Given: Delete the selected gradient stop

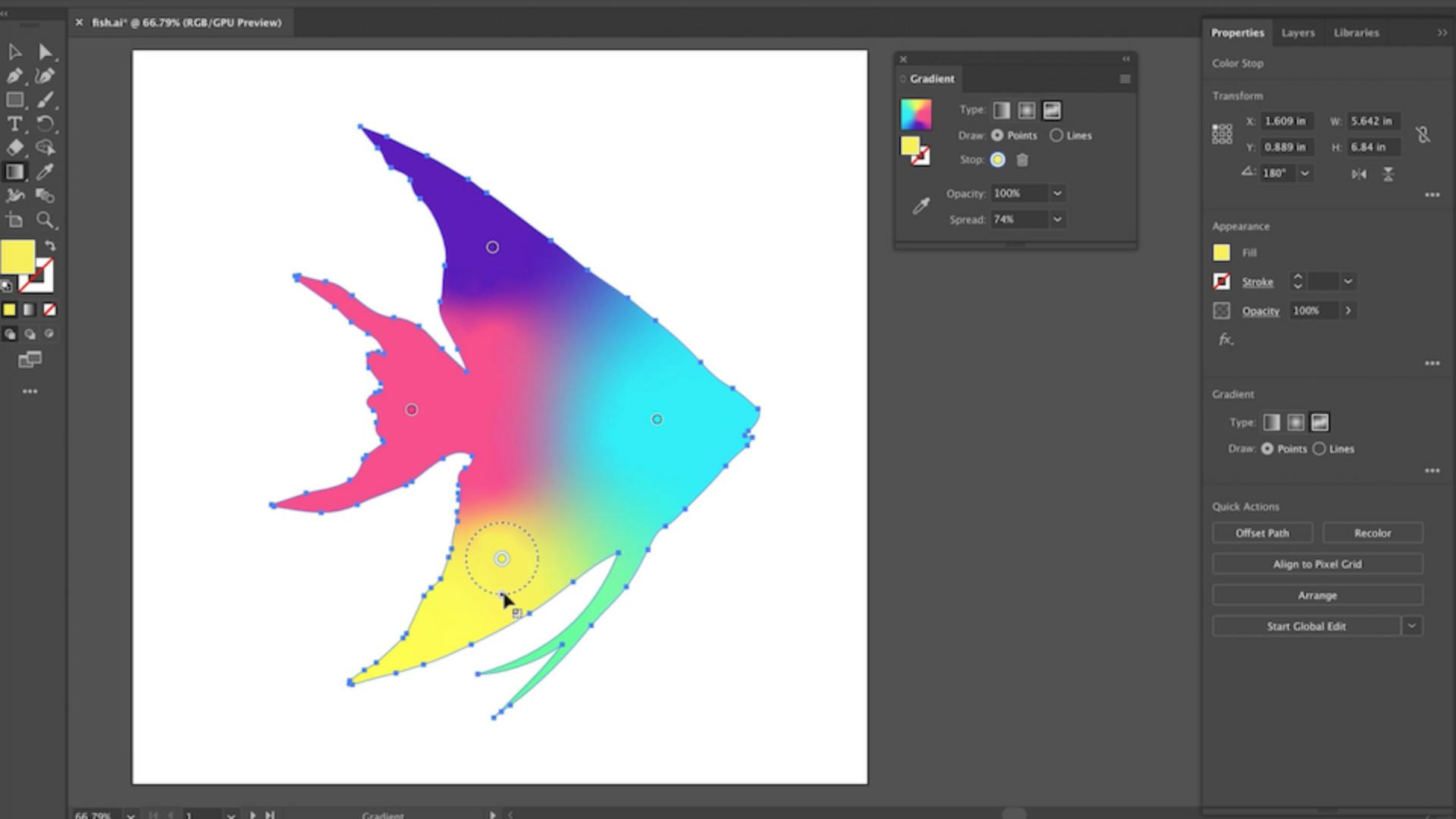Looking at the screenshot, I should [1022, 160].
